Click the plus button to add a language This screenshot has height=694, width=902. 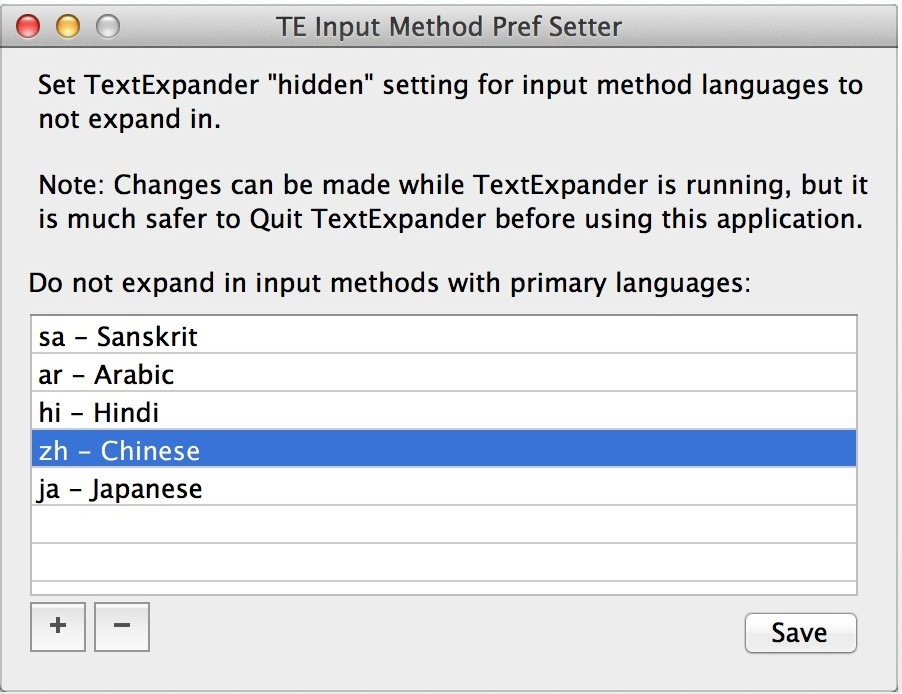(58, 627)
